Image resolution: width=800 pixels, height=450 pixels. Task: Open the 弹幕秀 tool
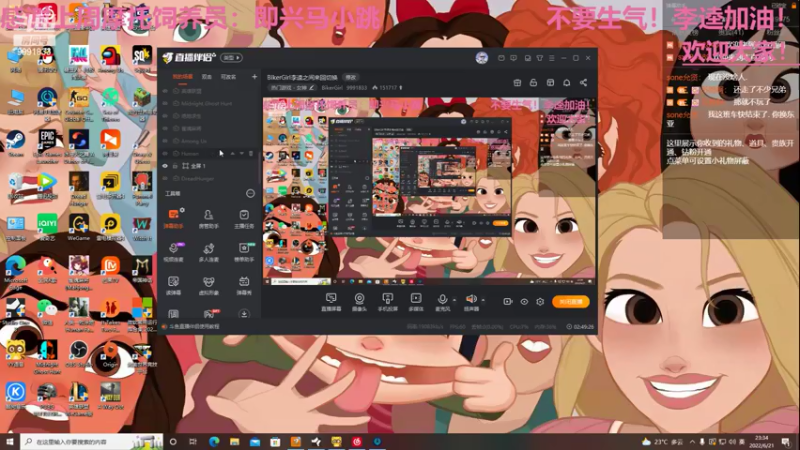(x=244, y=285)
